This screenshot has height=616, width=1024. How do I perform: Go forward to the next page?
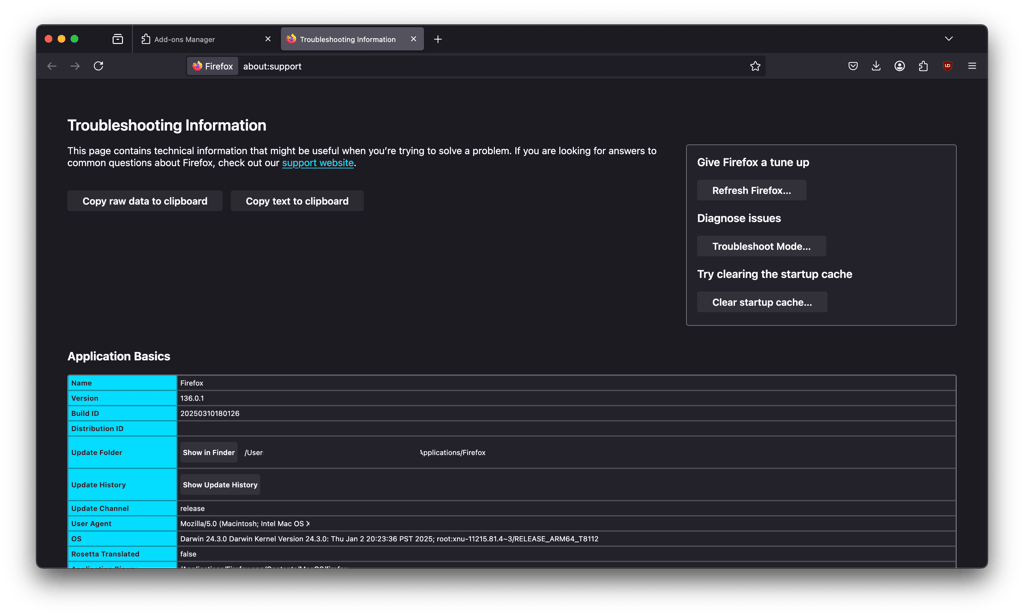(75, 66)
